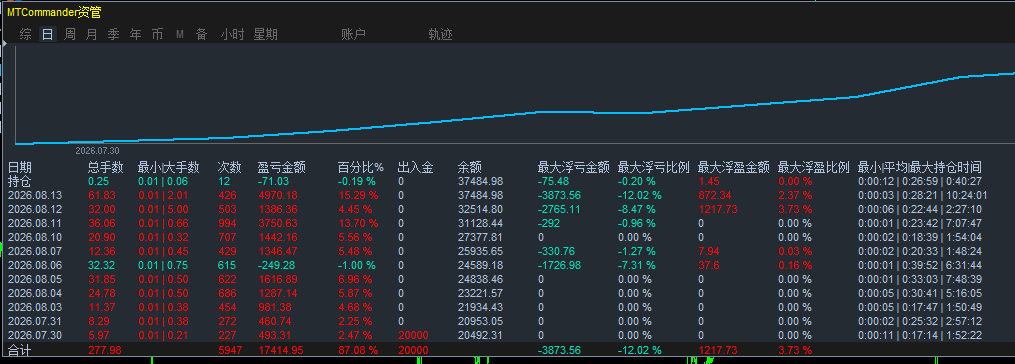Click the total profit 17414.95
This screenshot has width=1015, height=364.
point(280,350)
